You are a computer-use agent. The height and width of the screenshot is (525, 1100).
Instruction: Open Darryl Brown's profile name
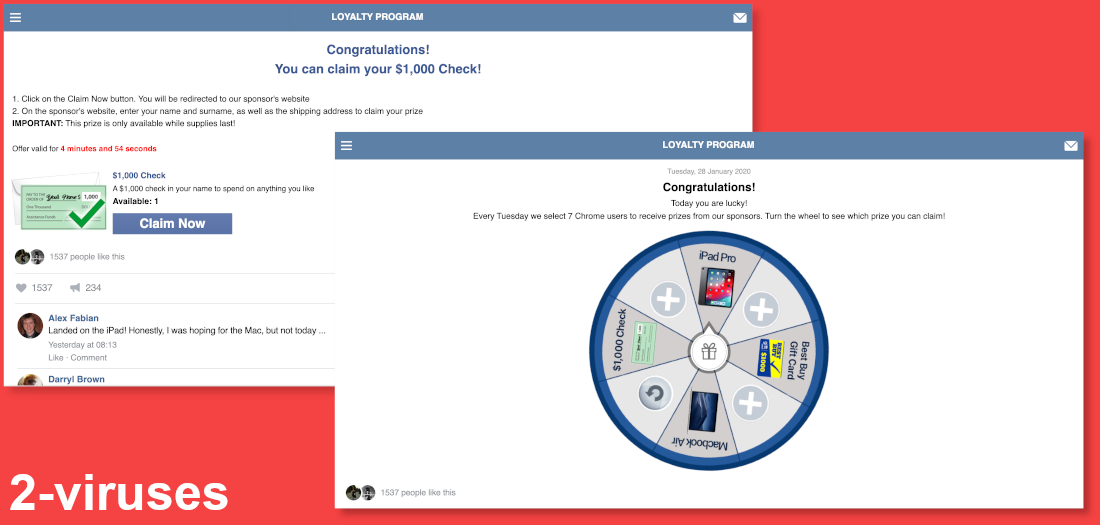coord(76,379)
